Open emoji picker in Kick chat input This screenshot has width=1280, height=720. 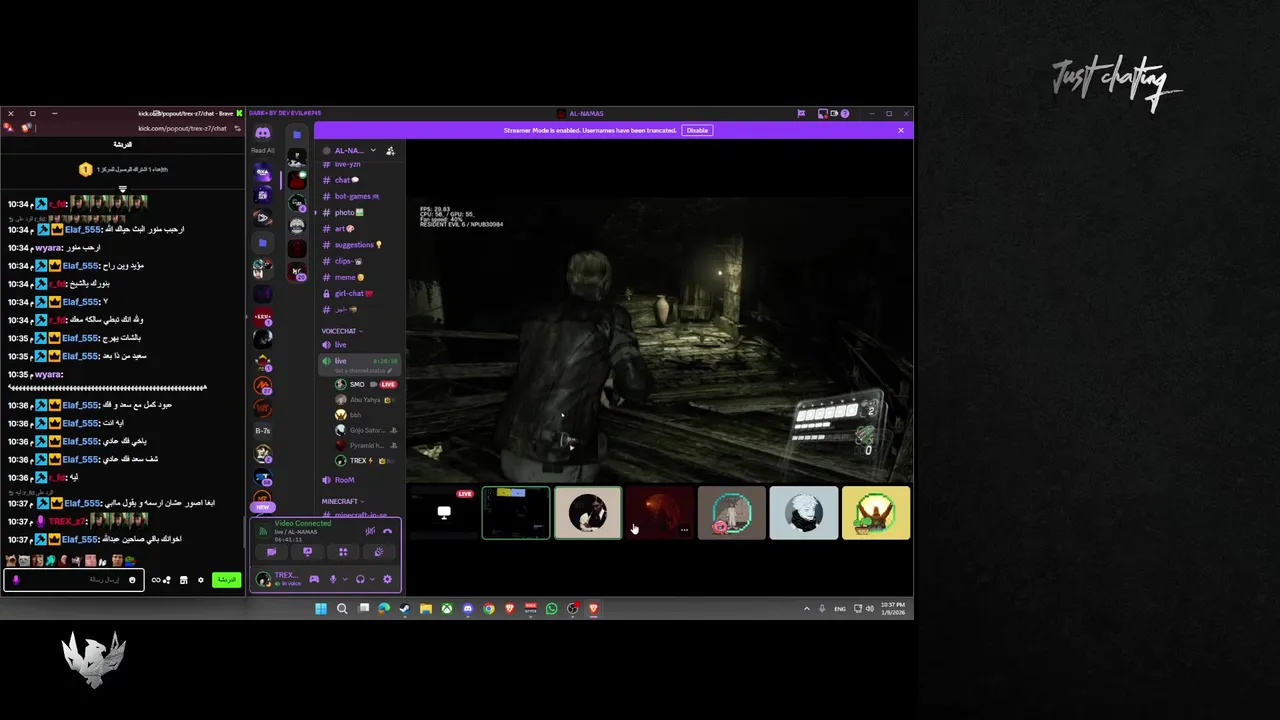[x=132, y=580]
